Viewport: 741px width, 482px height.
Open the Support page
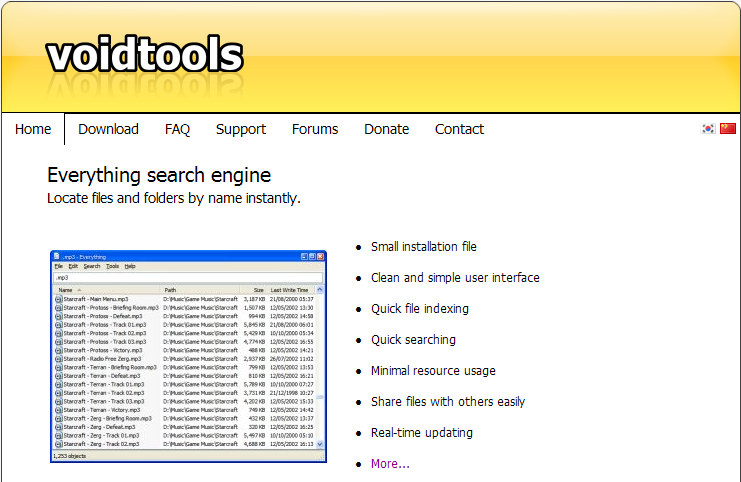pyautogui.click(x=241, y=129)
